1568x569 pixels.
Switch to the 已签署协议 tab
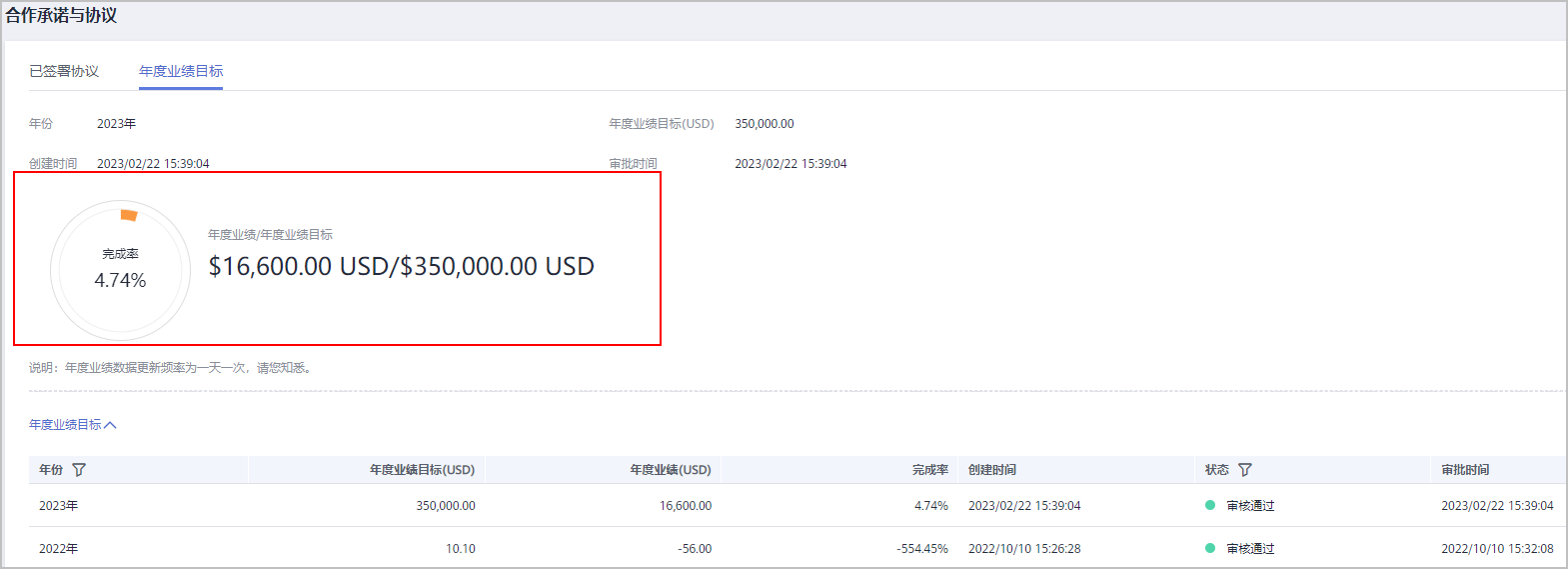pyautogui.click(x=64, y=71)
